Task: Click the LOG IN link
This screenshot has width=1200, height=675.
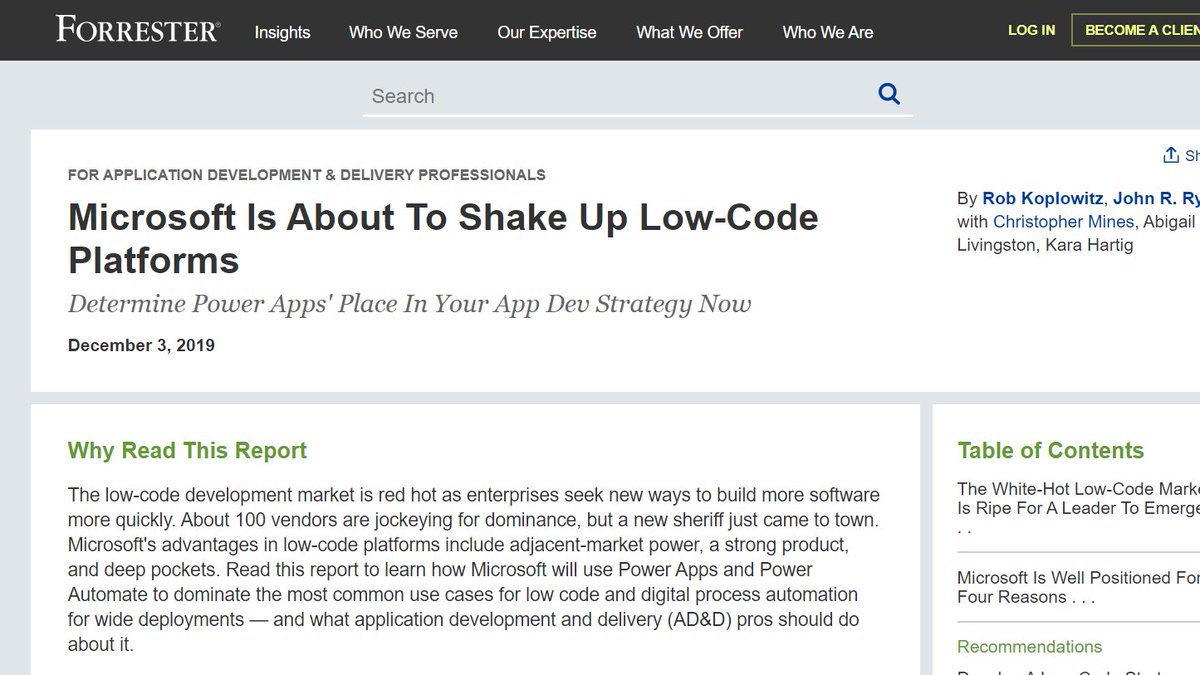Action: 1031,30
